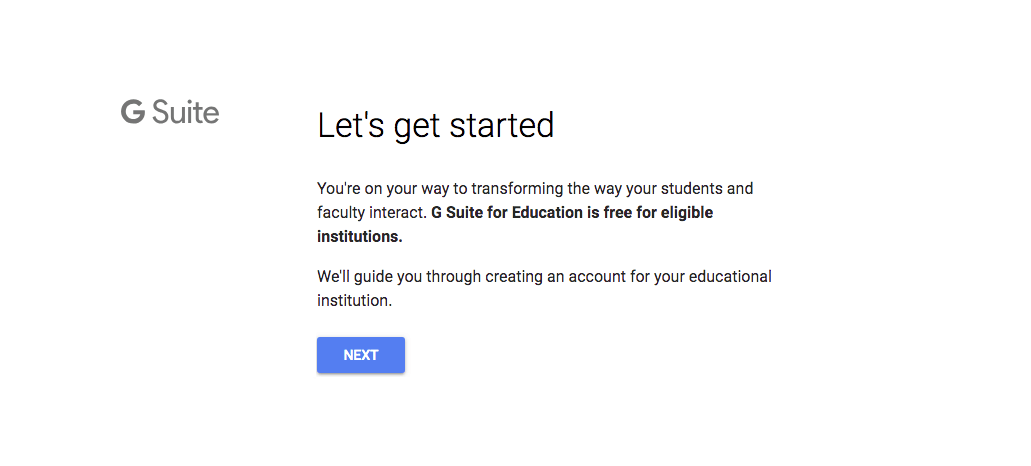The width and height of the screenshot is (1031, 466).
Task: Click the bold word institutions.
Action: [x=360, y=237]
